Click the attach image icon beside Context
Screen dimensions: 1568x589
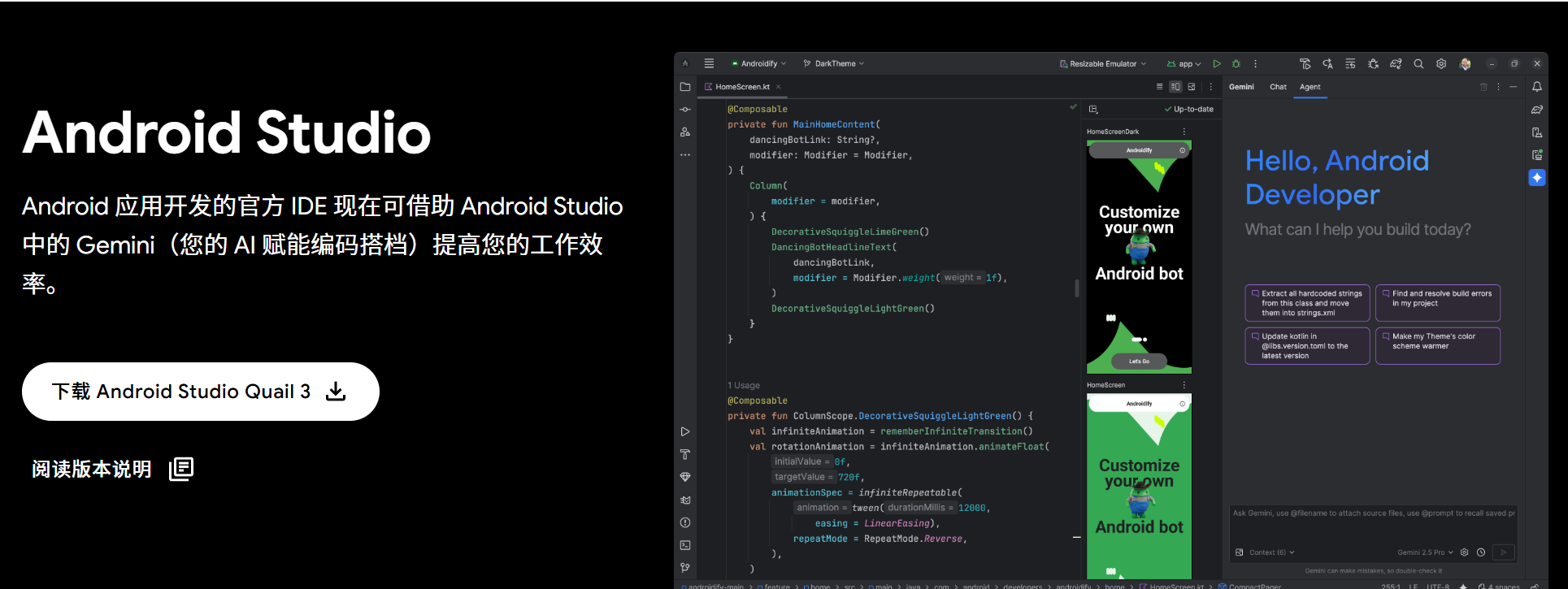(x=1240, y=552)
